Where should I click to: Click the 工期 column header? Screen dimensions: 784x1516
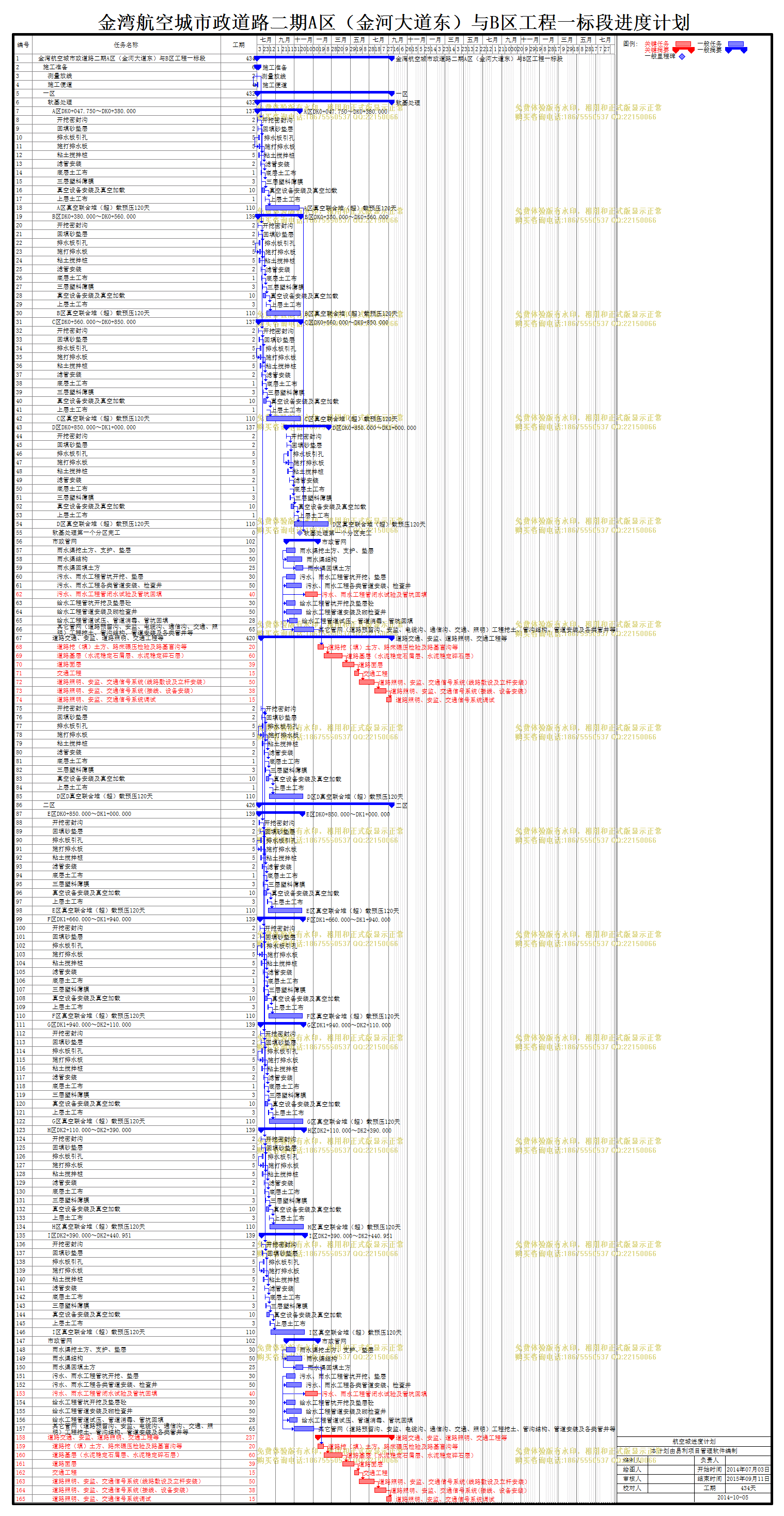coord(238,45)
